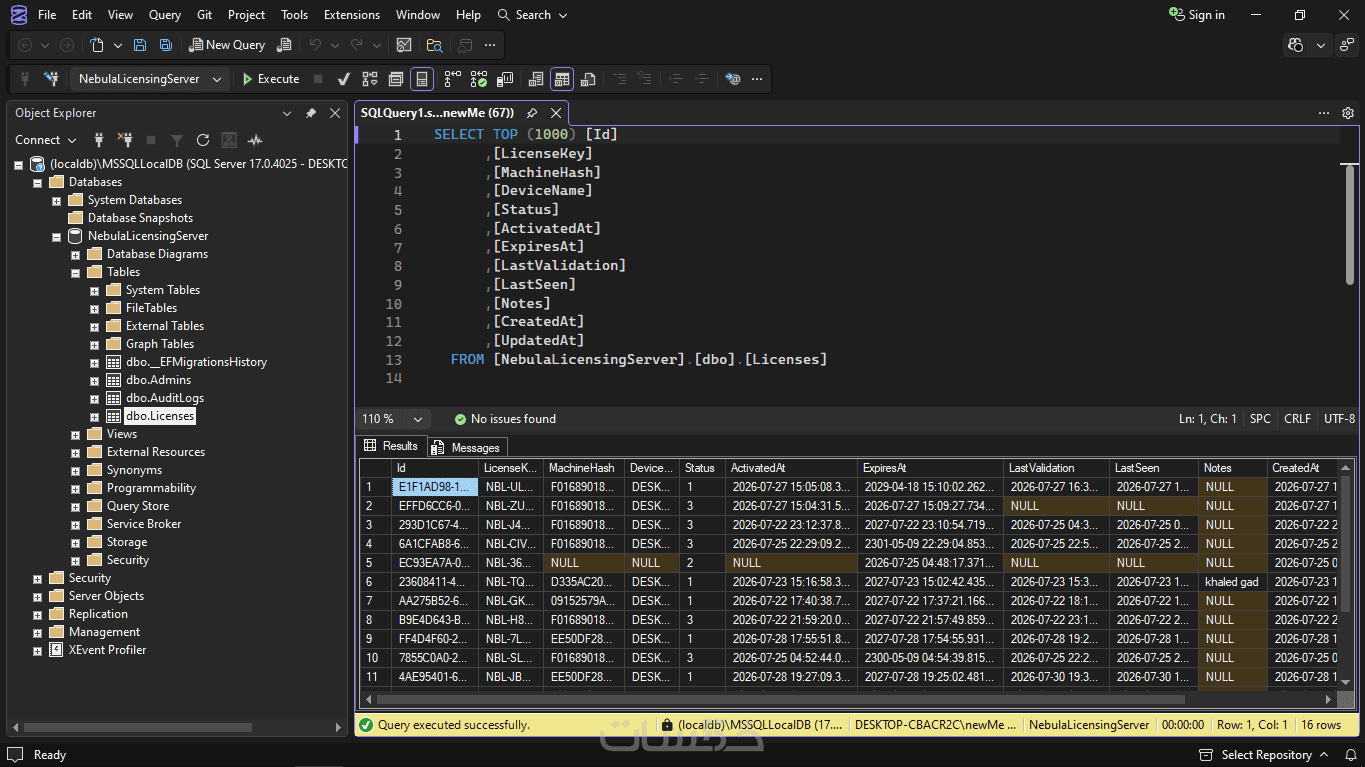This screenshot has width=1365, height=767.
Task: Expand the dbo.Licenses table node
Action: [x=95, y=416]
